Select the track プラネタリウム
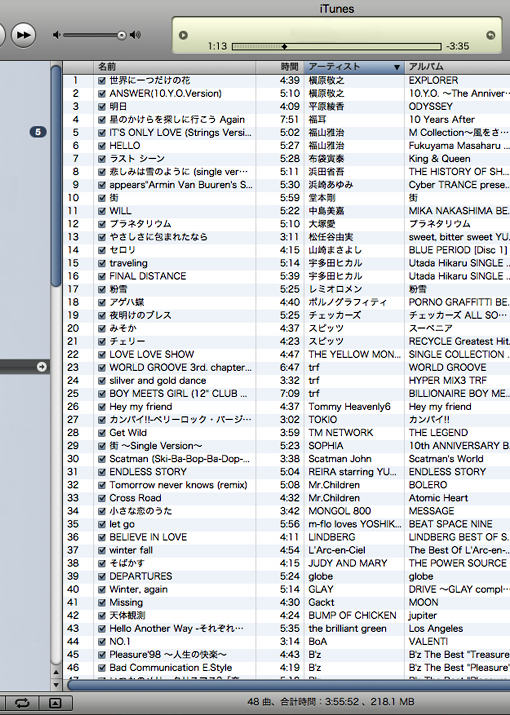This screenshot has width=510, height=715. (140, 224)
